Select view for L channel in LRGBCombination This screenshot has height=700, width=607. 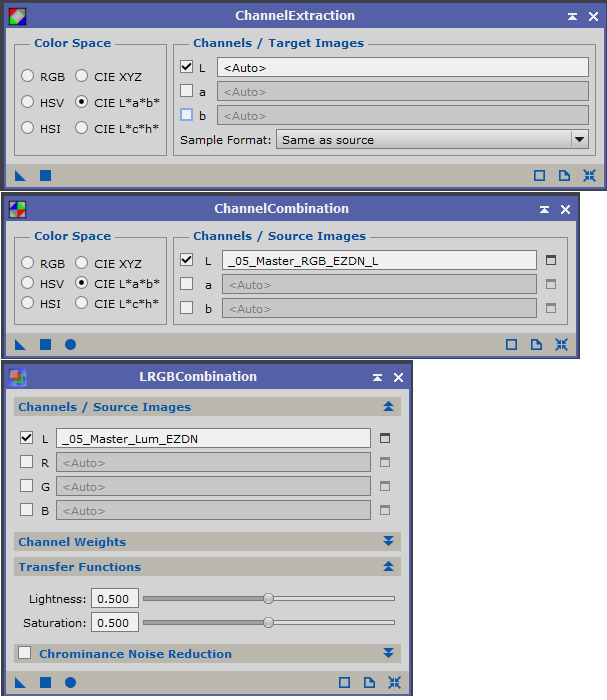(x=385, y=438)
